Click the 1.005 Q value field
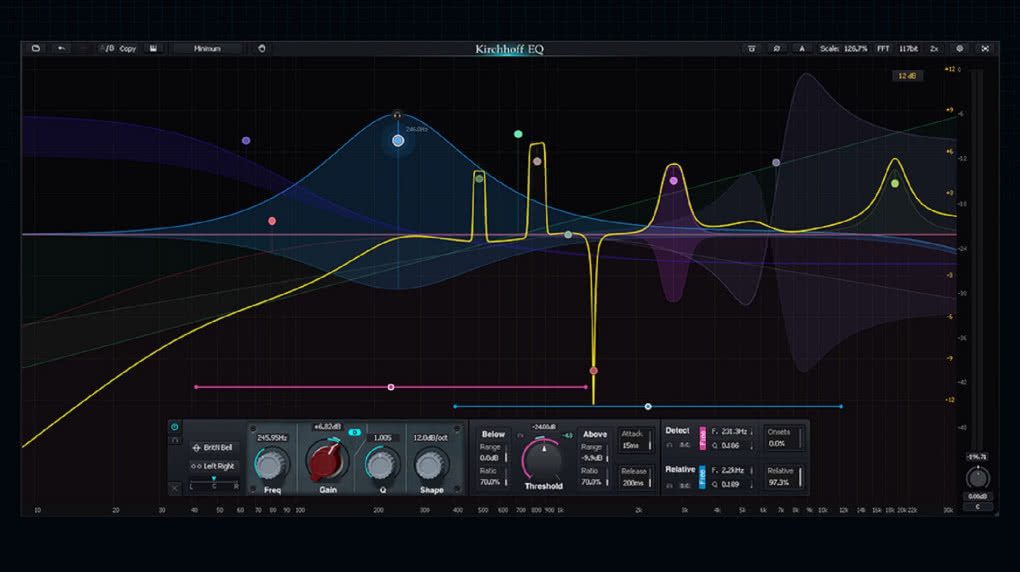The width and height of the screenshot is (1020, 572). 382,438
